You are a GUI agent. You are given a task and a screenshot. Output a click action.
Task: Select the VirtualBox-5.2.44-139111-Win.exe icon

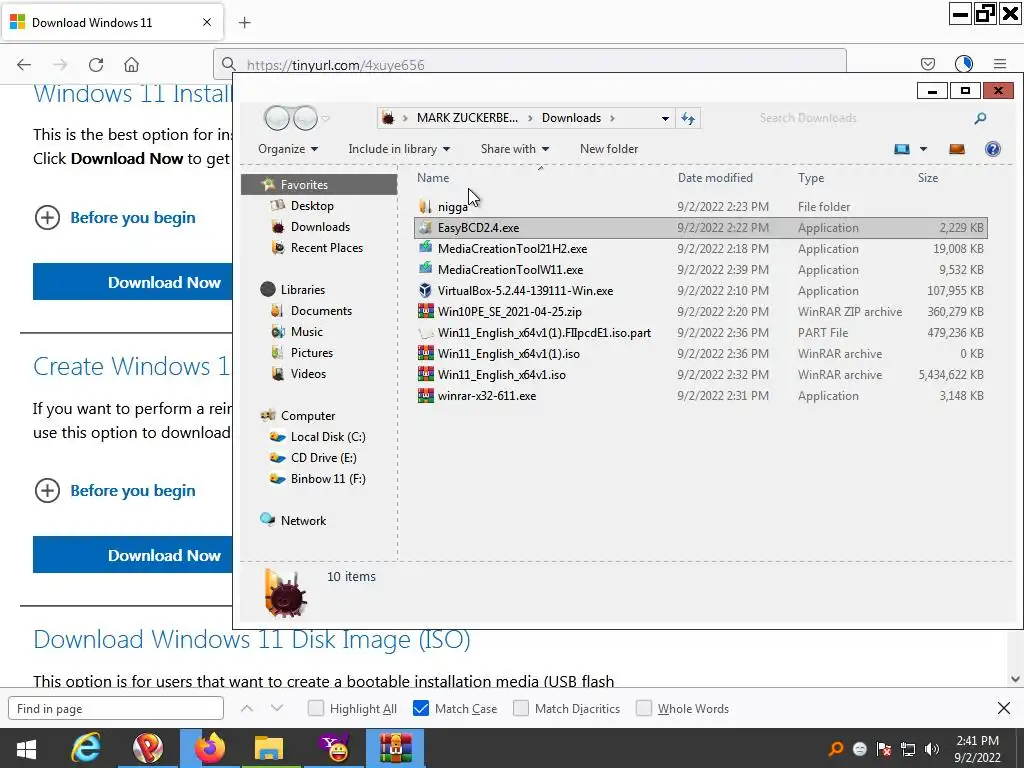[x=425, y=290]
